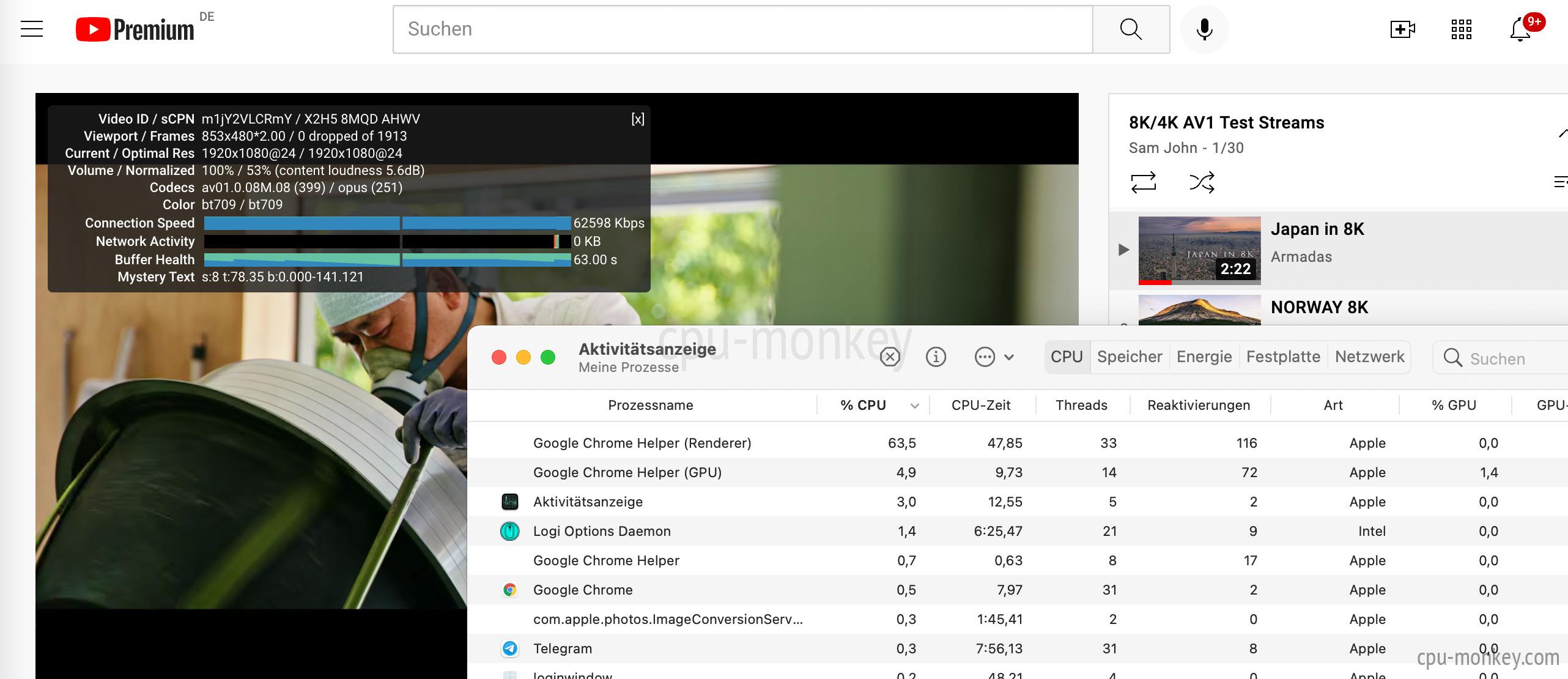Open the more options ellipsis dropdown

(x=994, y=357)
